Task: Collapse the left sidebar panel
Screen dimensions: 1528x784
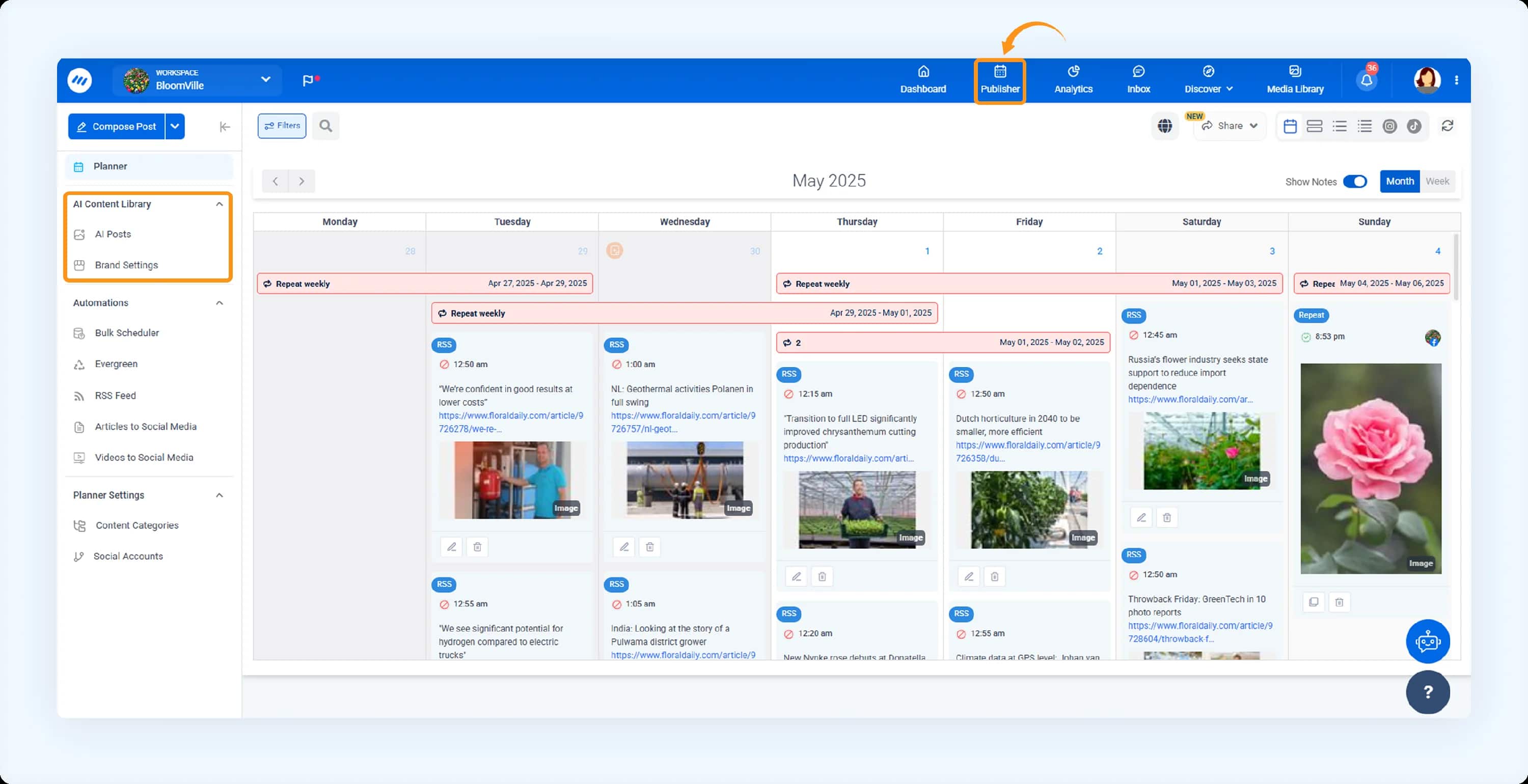Action: coord(224,126)
